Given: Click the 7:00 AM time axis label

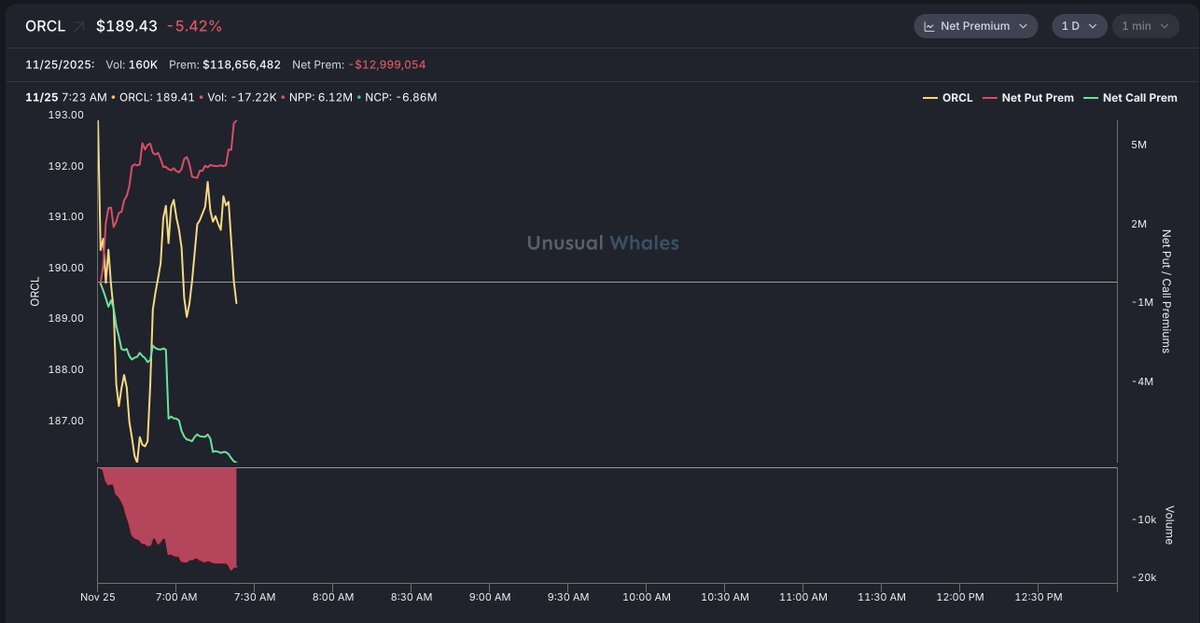Looking at the screenshot, I should pos(176,597).
